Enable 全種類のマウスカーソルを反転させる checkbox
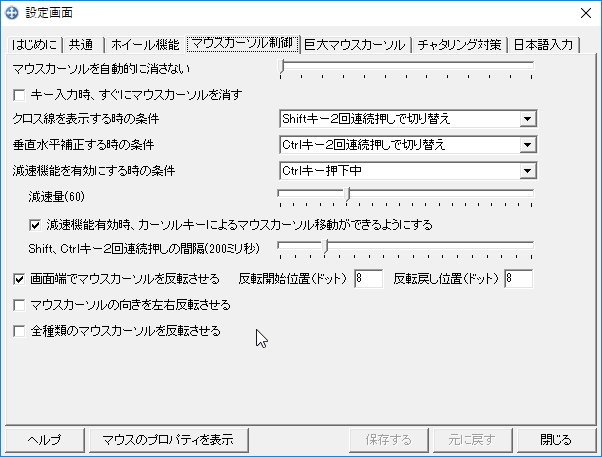Image resolution: width=602 pixels, height=457 pixels. (19, 331)
